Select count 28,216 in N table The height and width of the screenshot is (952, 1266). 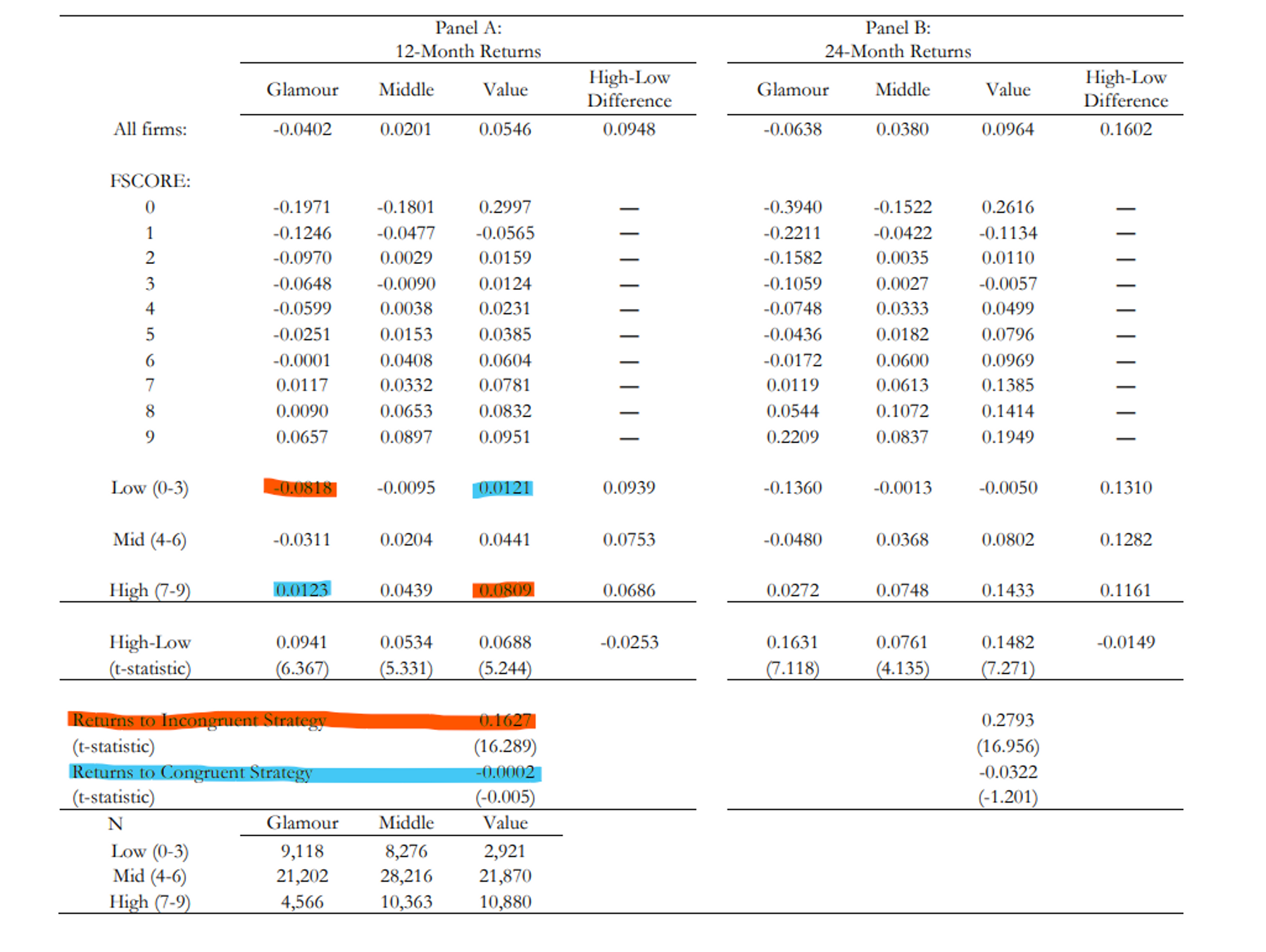click(x=406, y=876)
